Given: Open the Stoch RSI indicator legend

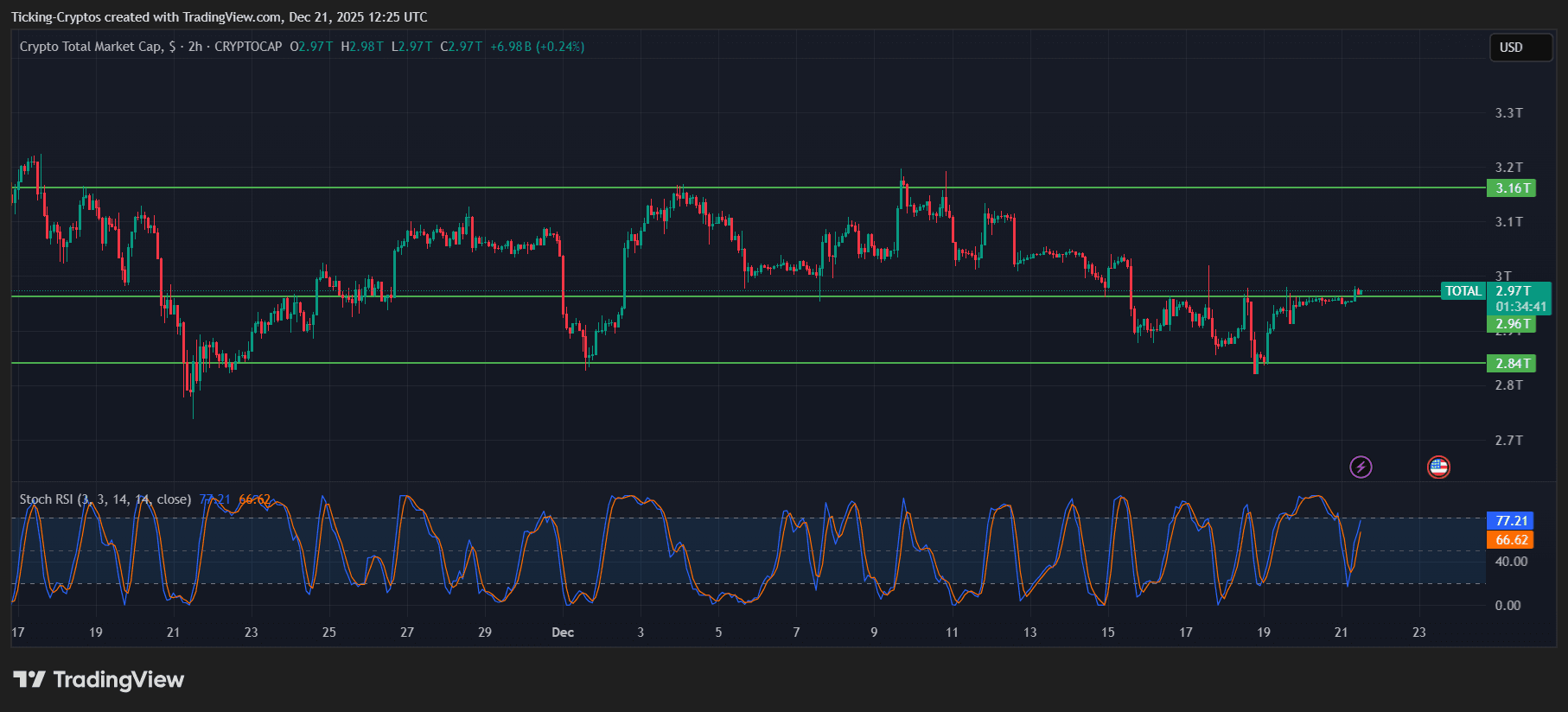Looking at the screenshot, I should click(x=105, y=499).
